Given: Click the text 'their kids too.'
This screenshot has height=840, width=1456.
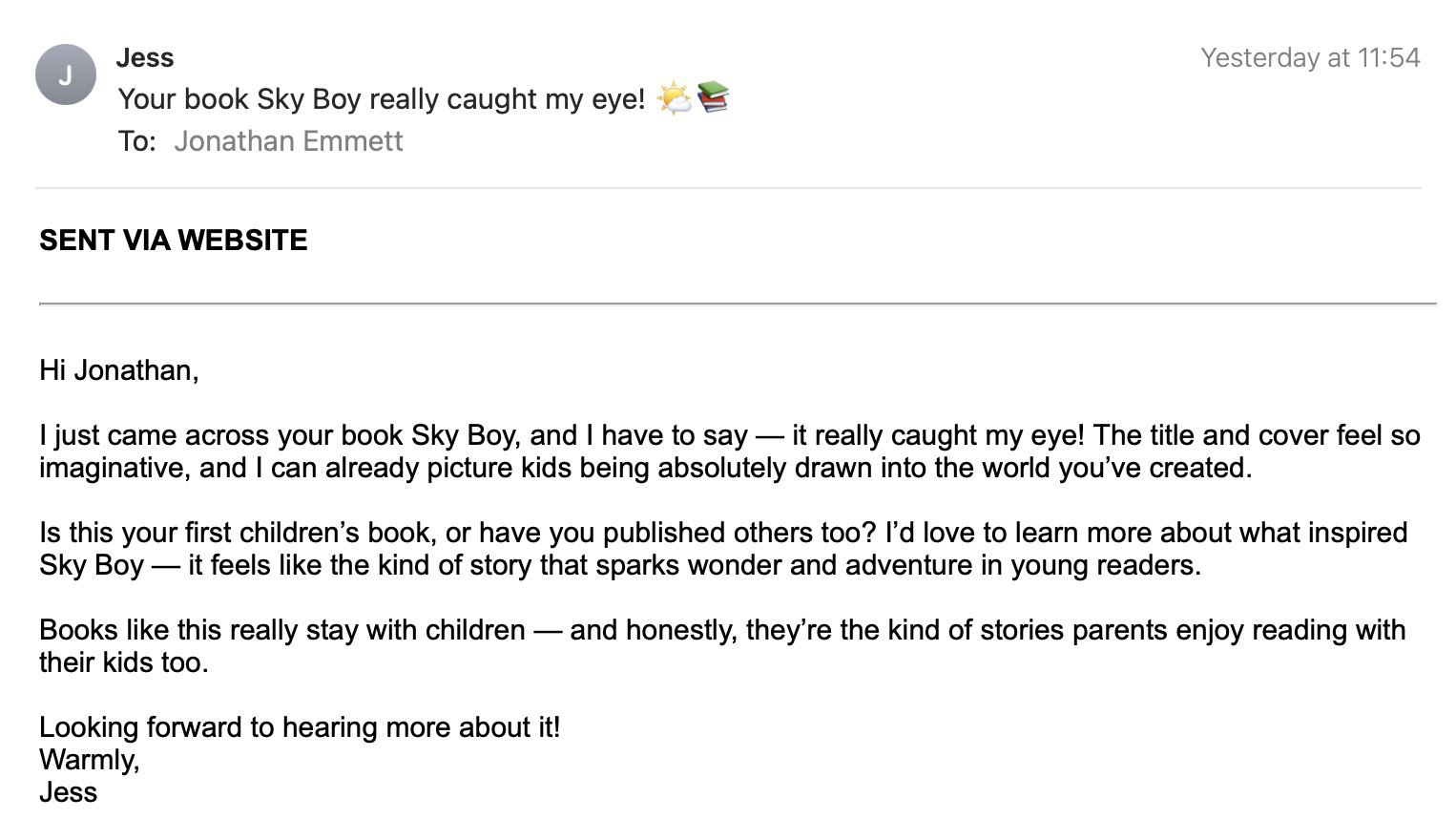Looking at the screenshot, I should click(x=124, y=662).
